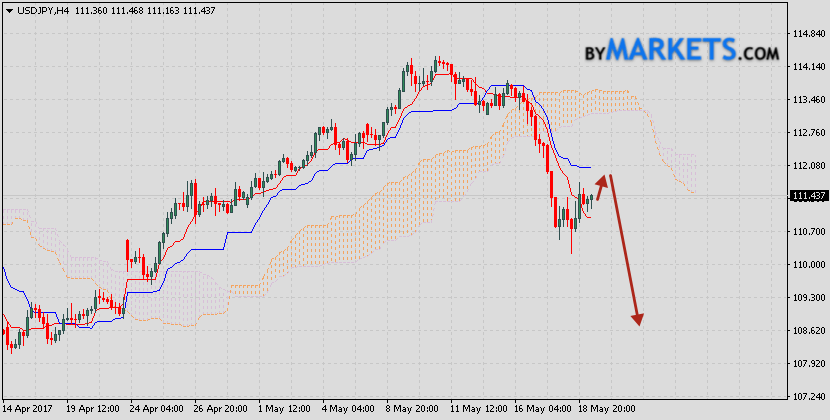Click the small triangle beside USDJPY,H4
This screenshot has width=830, height=420.
[8, 9]
